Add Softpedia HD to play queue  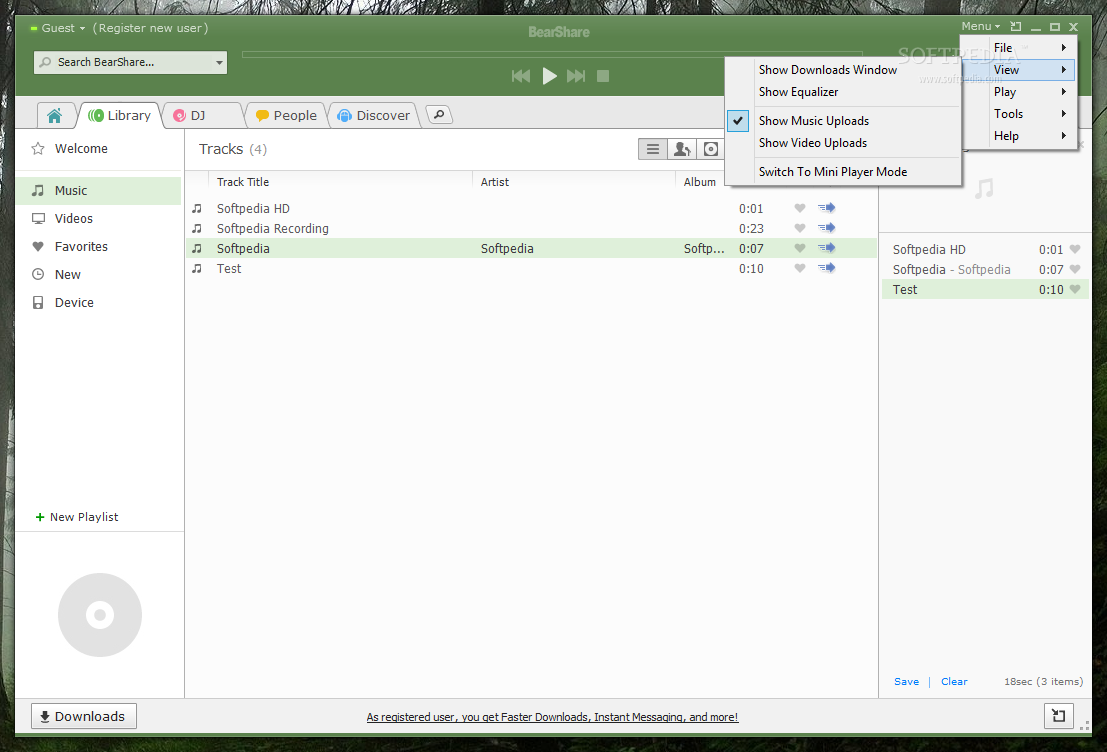[827, 208]
